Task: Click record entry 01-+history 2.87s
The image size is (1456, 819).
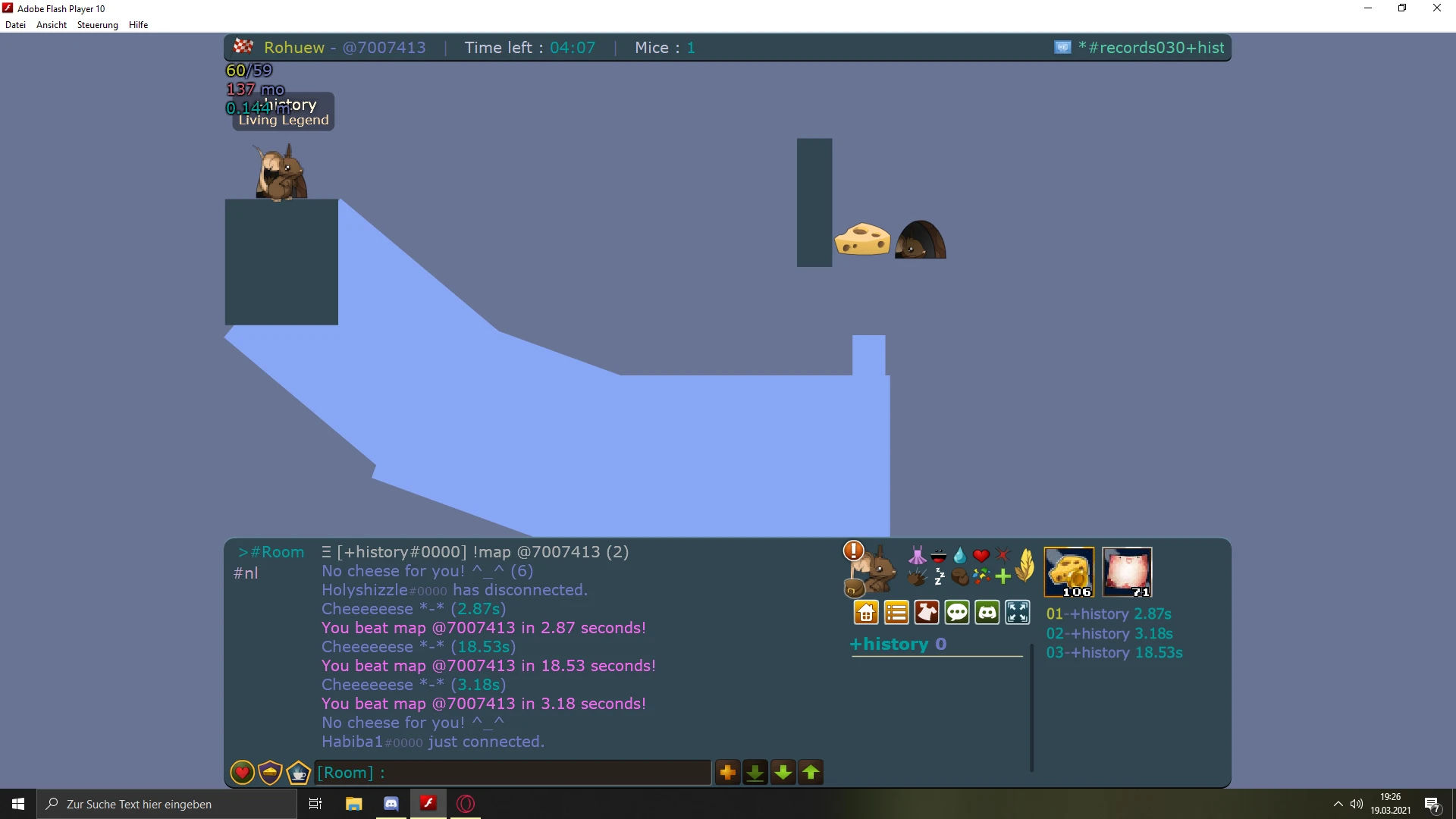Action: [x=1109, y=614]
